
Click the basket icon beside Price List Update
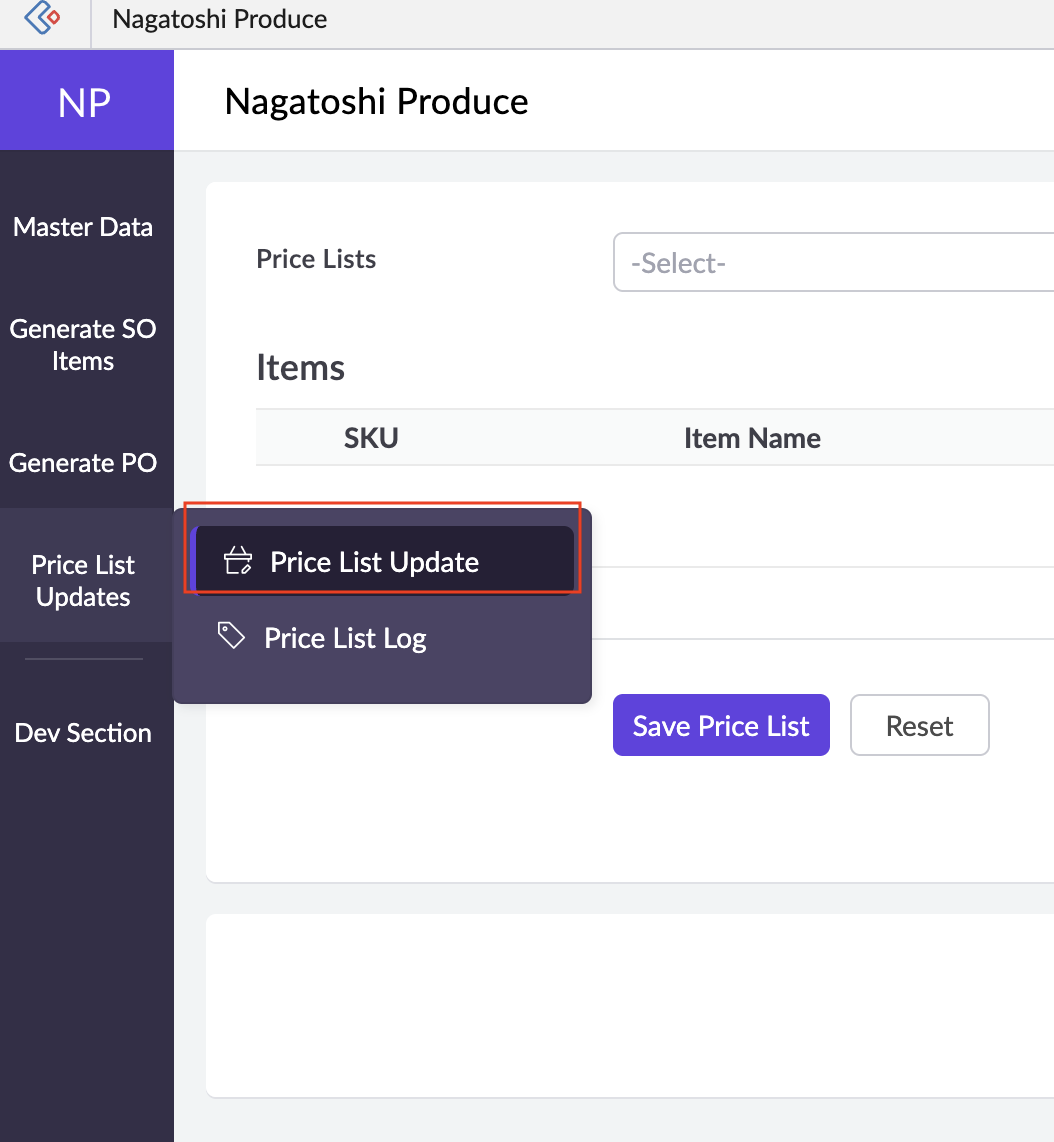click(237, 561)
